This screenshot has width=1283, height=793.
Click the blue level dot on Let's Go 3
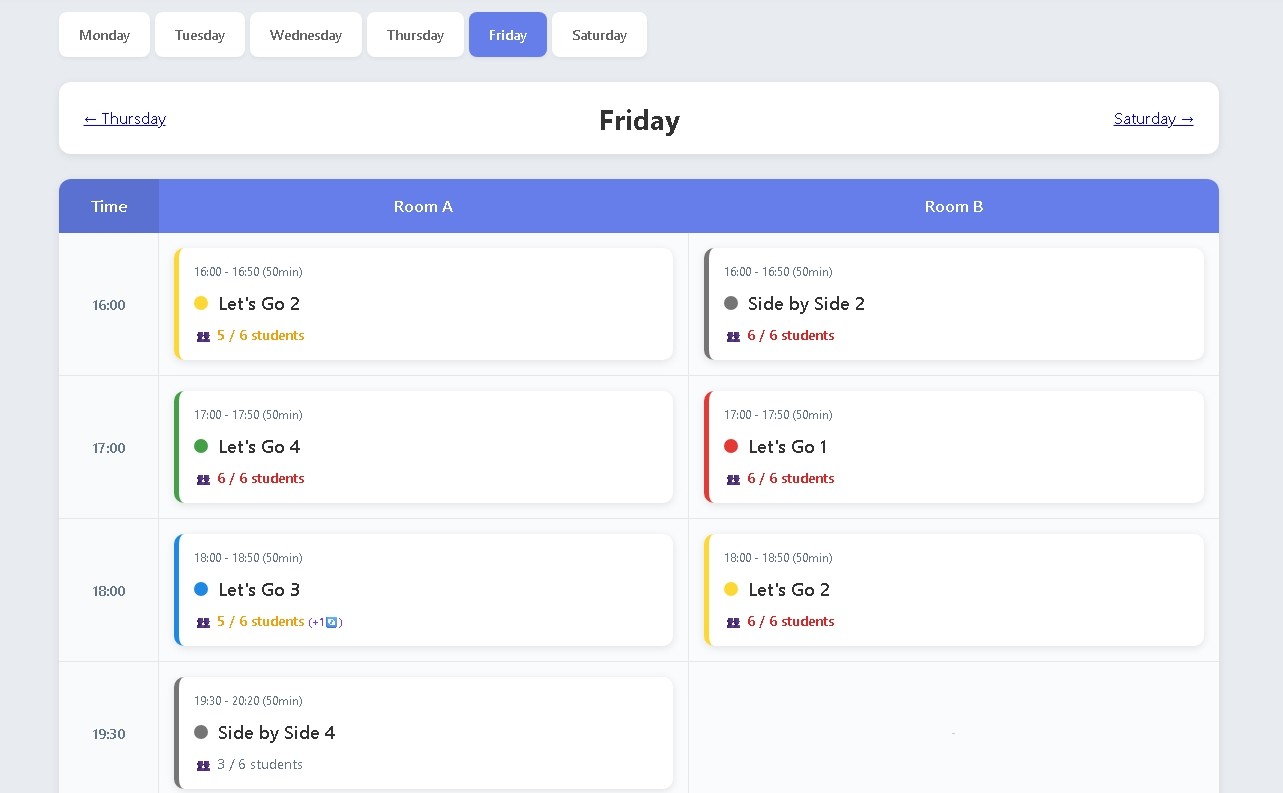coord(200,589)
